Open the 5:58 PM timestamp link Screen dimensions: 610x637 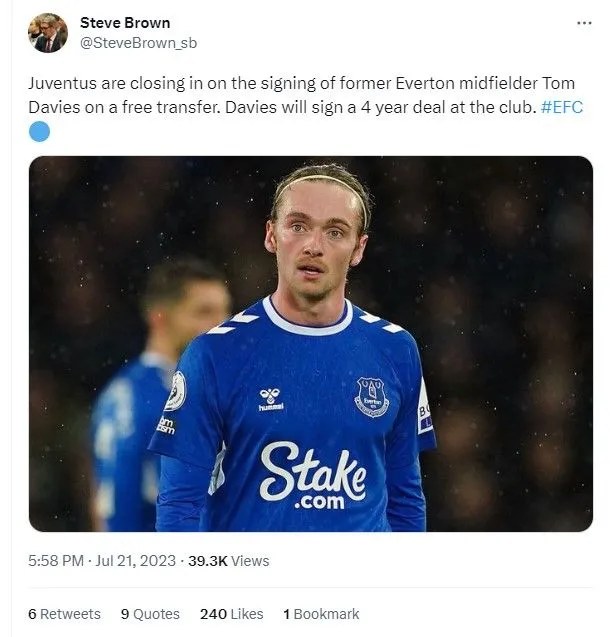(56, 561)
